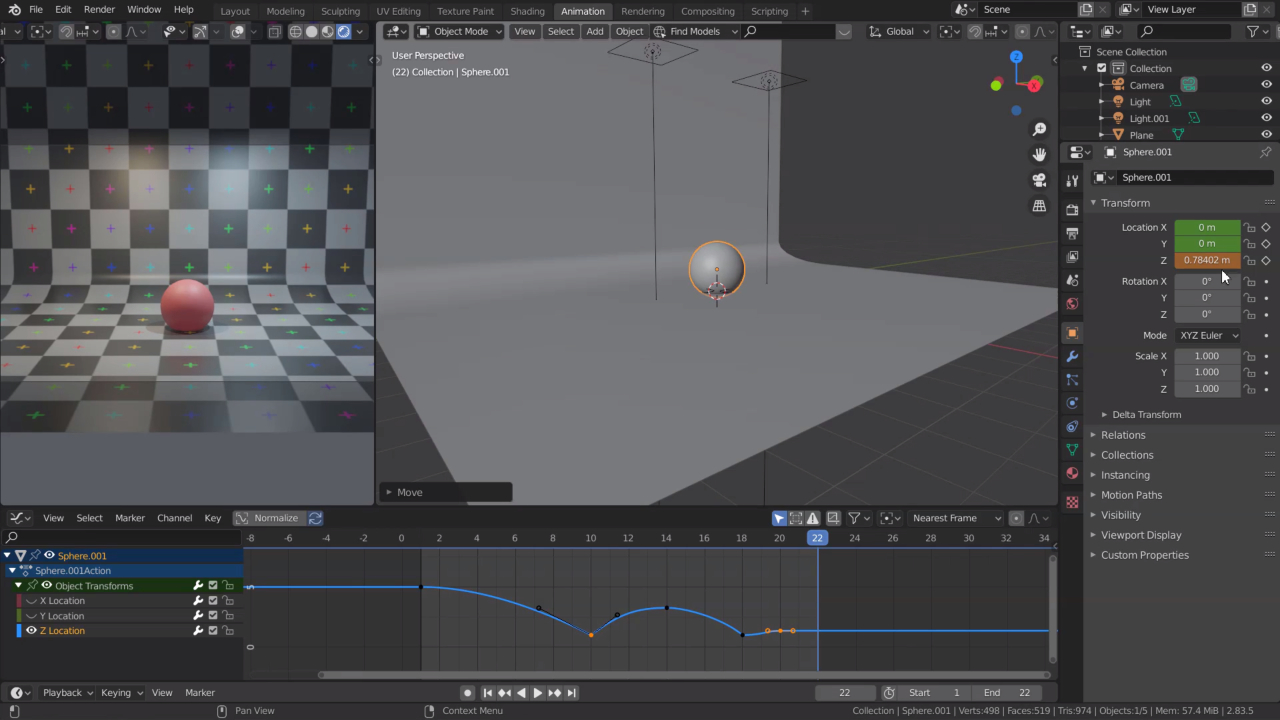The height and width of the screenshot is (720, 1280).
Task: Open the Render Properties tab
Action: [1072, 210]
